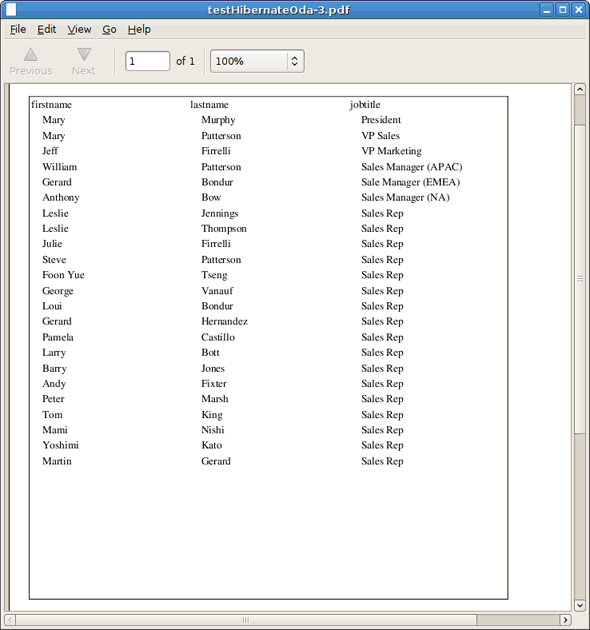
Task: Click the first name 'Barry'
Action: (55, 369)
